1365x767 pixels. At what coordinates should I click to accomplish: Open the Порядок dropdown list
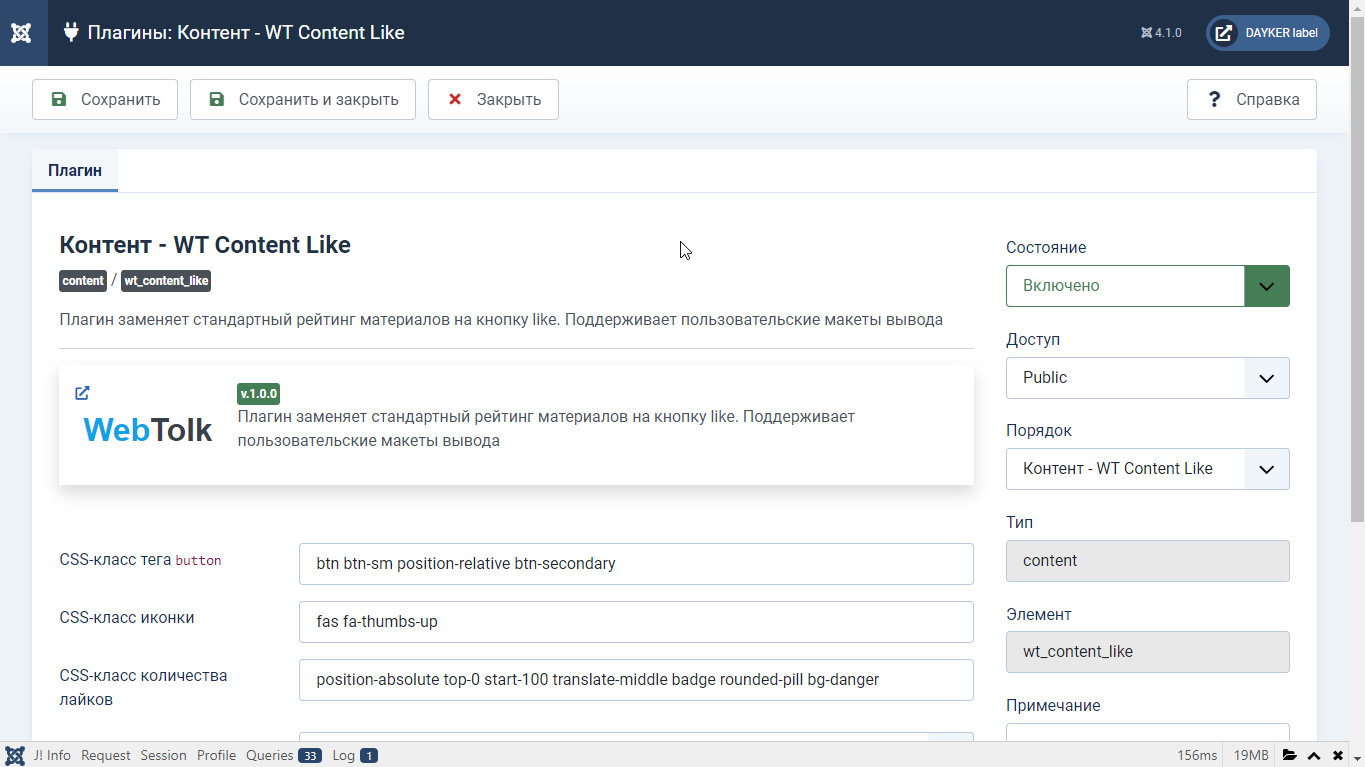click(1147, 469)
